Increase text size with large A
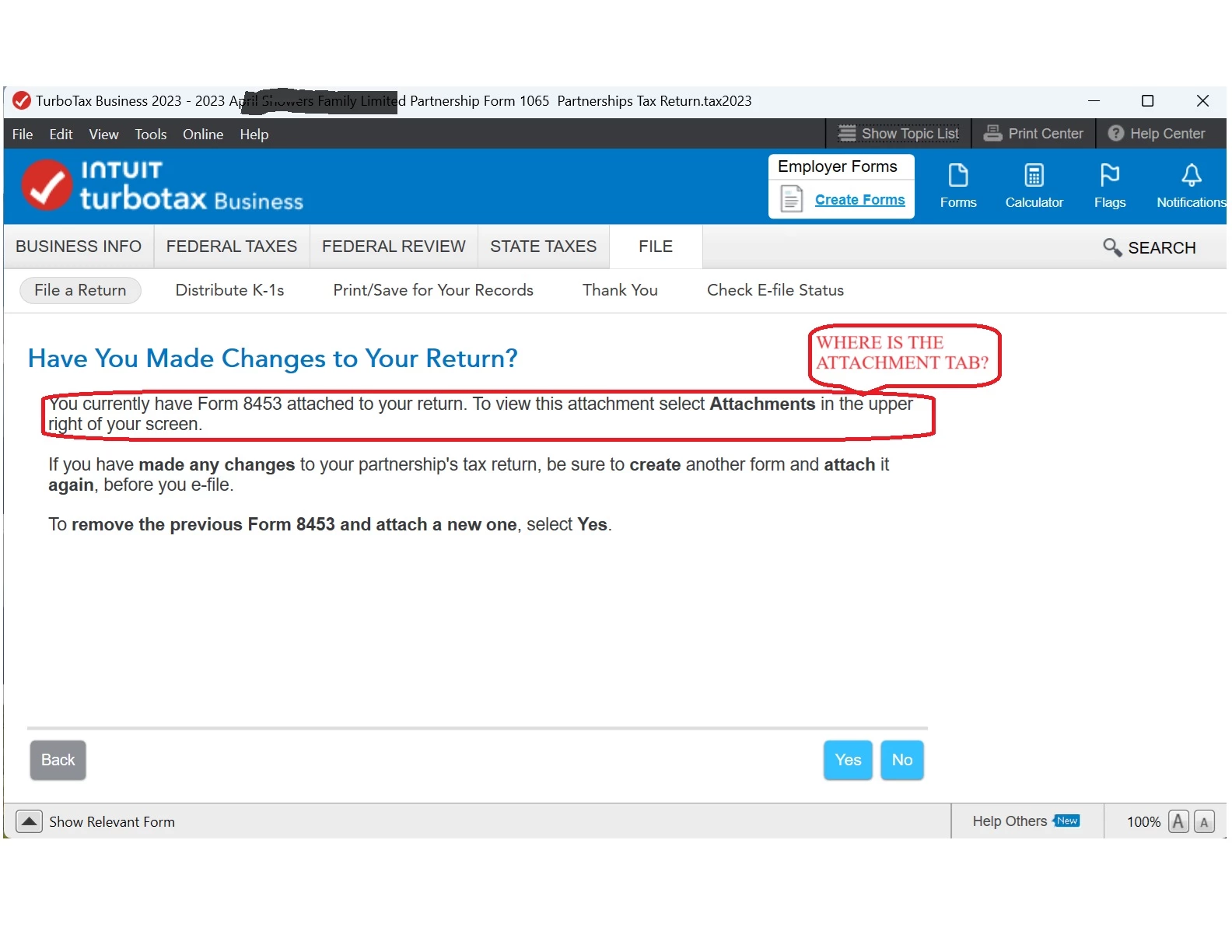Viewport: 1232px width, 952px height. [x=1179, y=821]
